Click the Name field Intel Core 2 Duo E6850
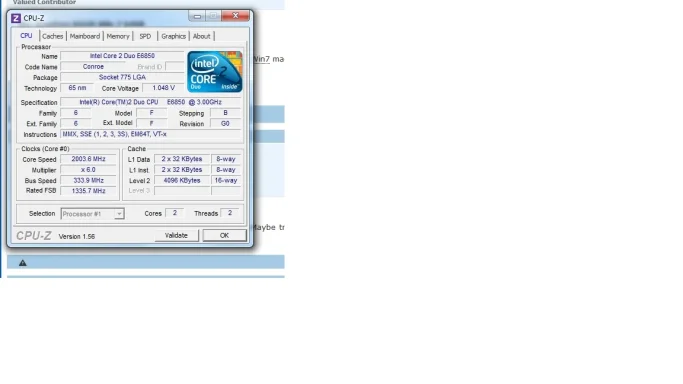The image size is (683, 384). pyautogui.click(x=122, y=56)
